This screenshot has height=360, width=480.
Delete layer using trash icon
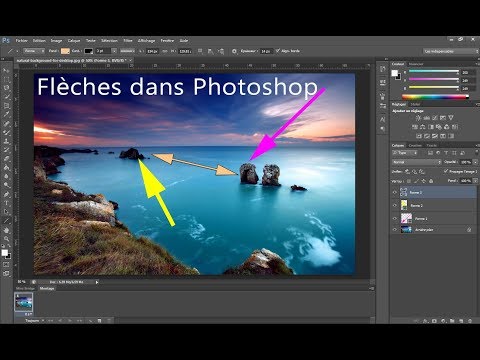[470, 321]
